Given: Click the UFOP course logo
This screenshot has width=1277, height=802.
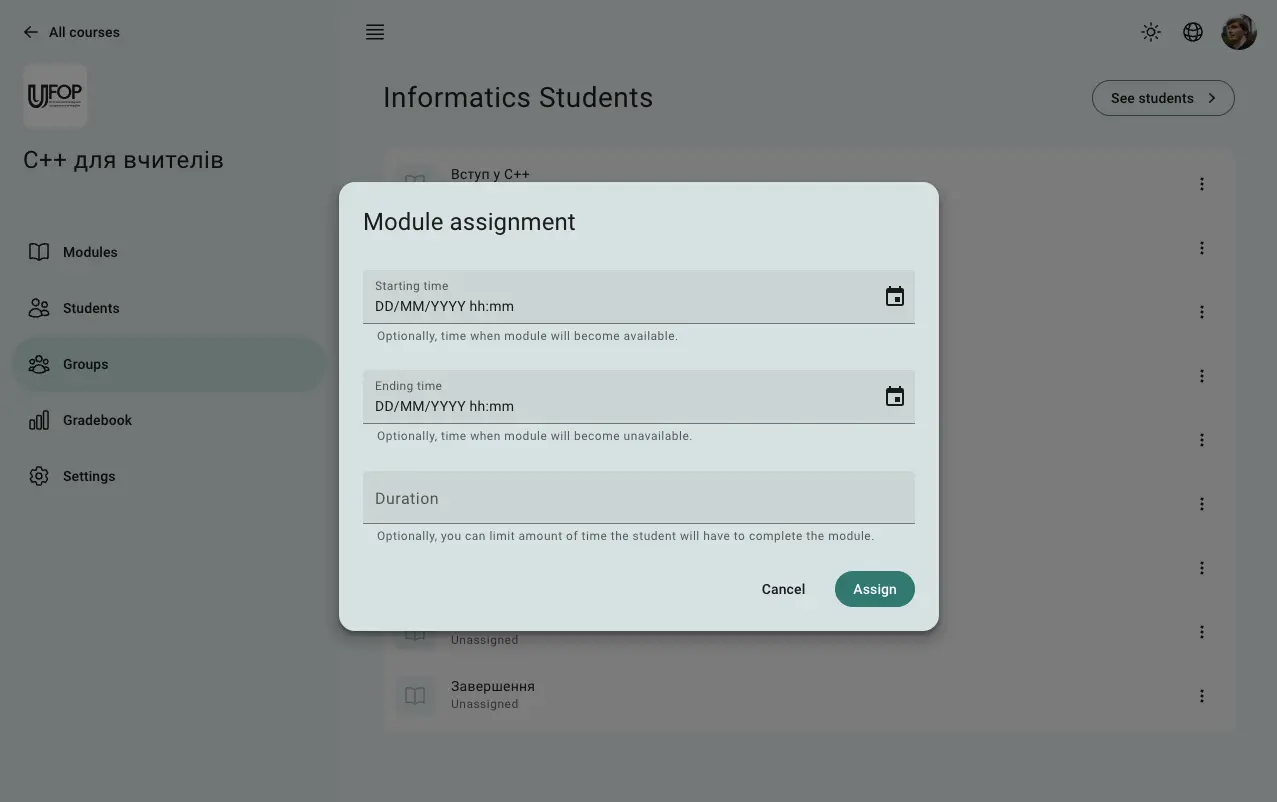Looking at the screenshot, I should click(55, 95).
